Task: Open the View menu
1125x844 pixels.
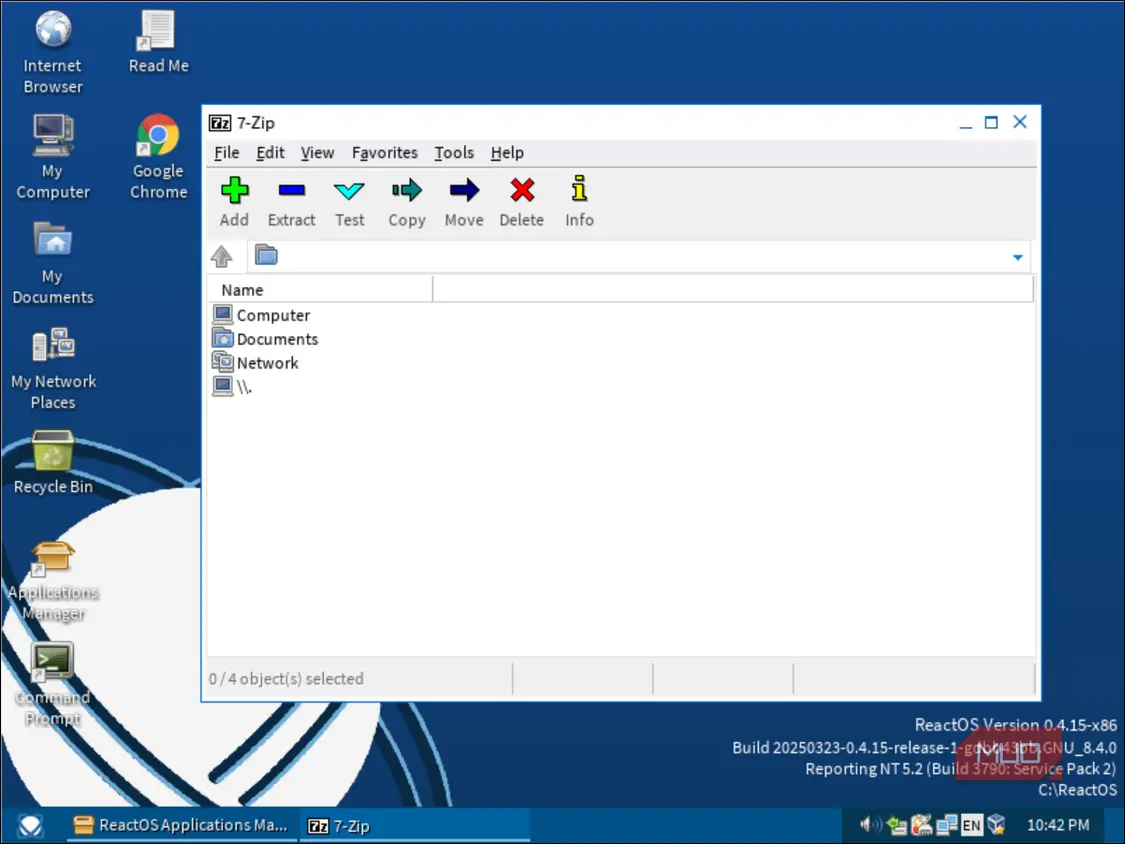Action: coord(317,153)
